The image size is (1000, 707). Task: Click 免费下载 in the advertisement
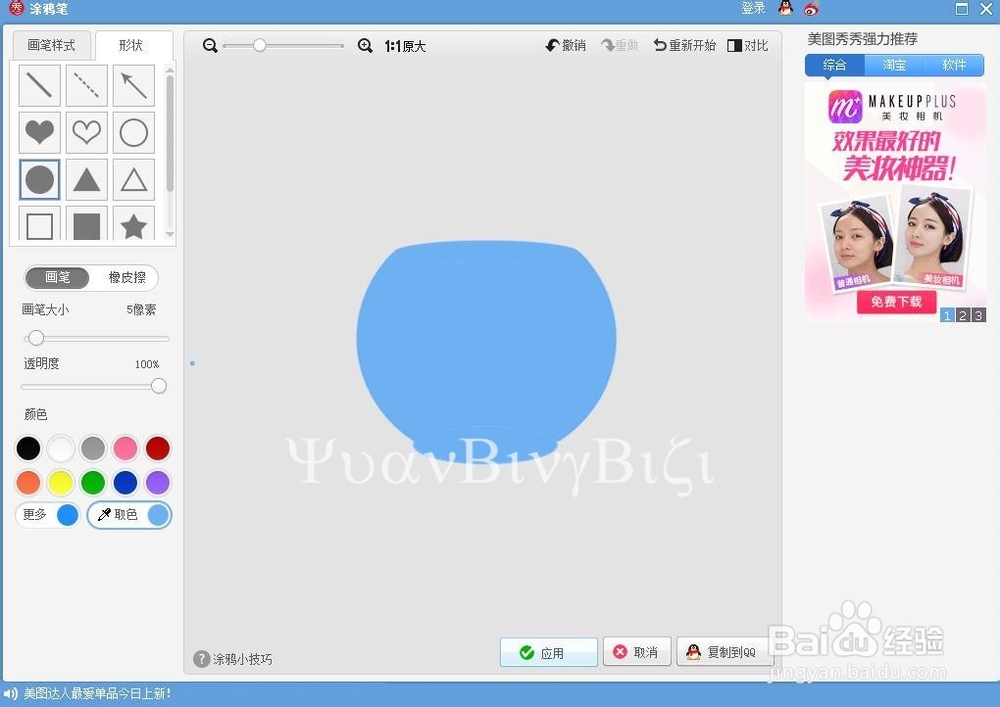coord(895,302)
